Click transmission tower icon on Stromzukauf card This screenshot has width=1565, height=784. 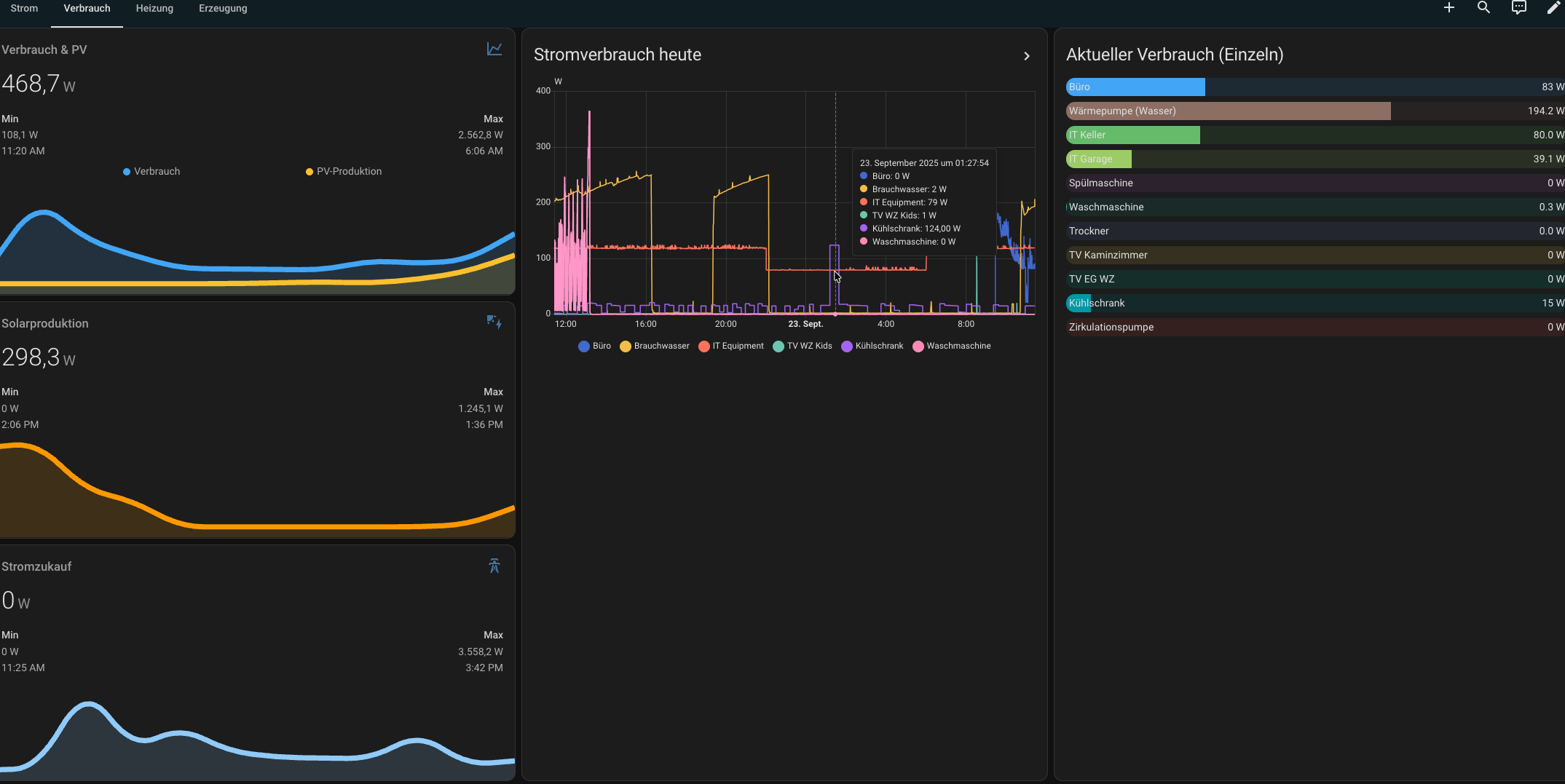494,566
